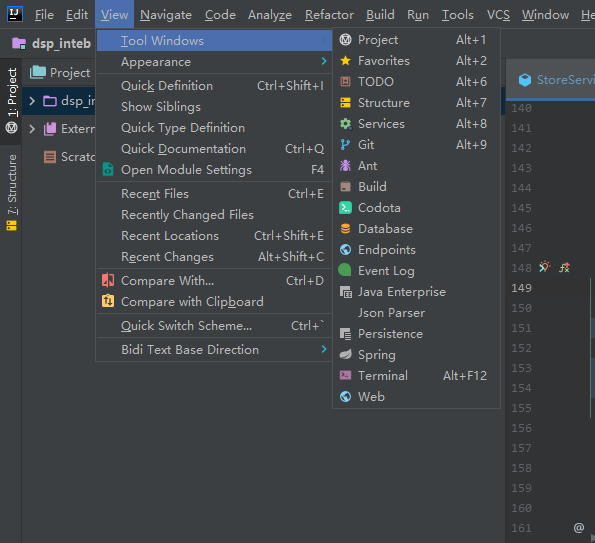Expand the External Libraries tree node
Image resolution: width=595 pixels, height=543 pixels.
[32, 129]
